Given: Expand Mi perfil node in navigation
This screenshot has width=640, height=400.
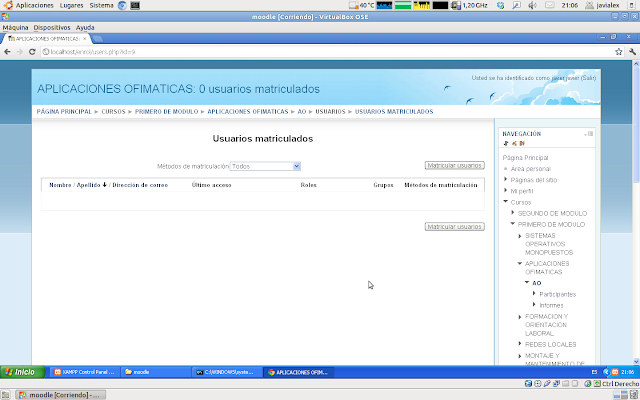Looking at the screenshot, I should click(x=506, y=190).
